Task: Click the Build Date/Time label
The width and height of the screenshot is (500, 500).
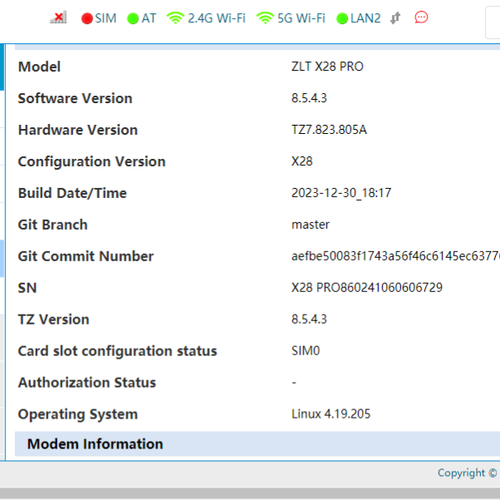Action: click(x=72, y=193)
